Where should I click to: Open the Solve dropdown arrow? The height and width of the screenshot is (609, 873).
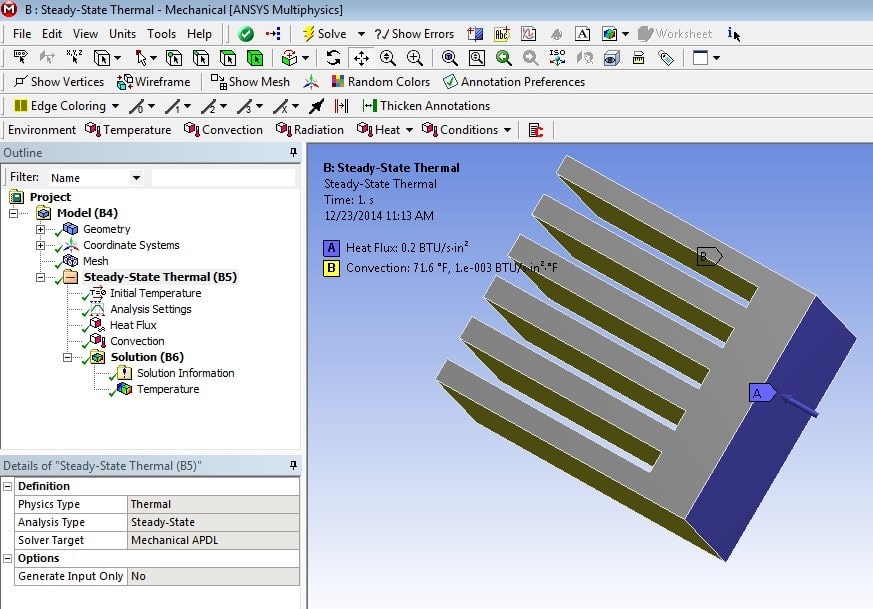[361, 34]
